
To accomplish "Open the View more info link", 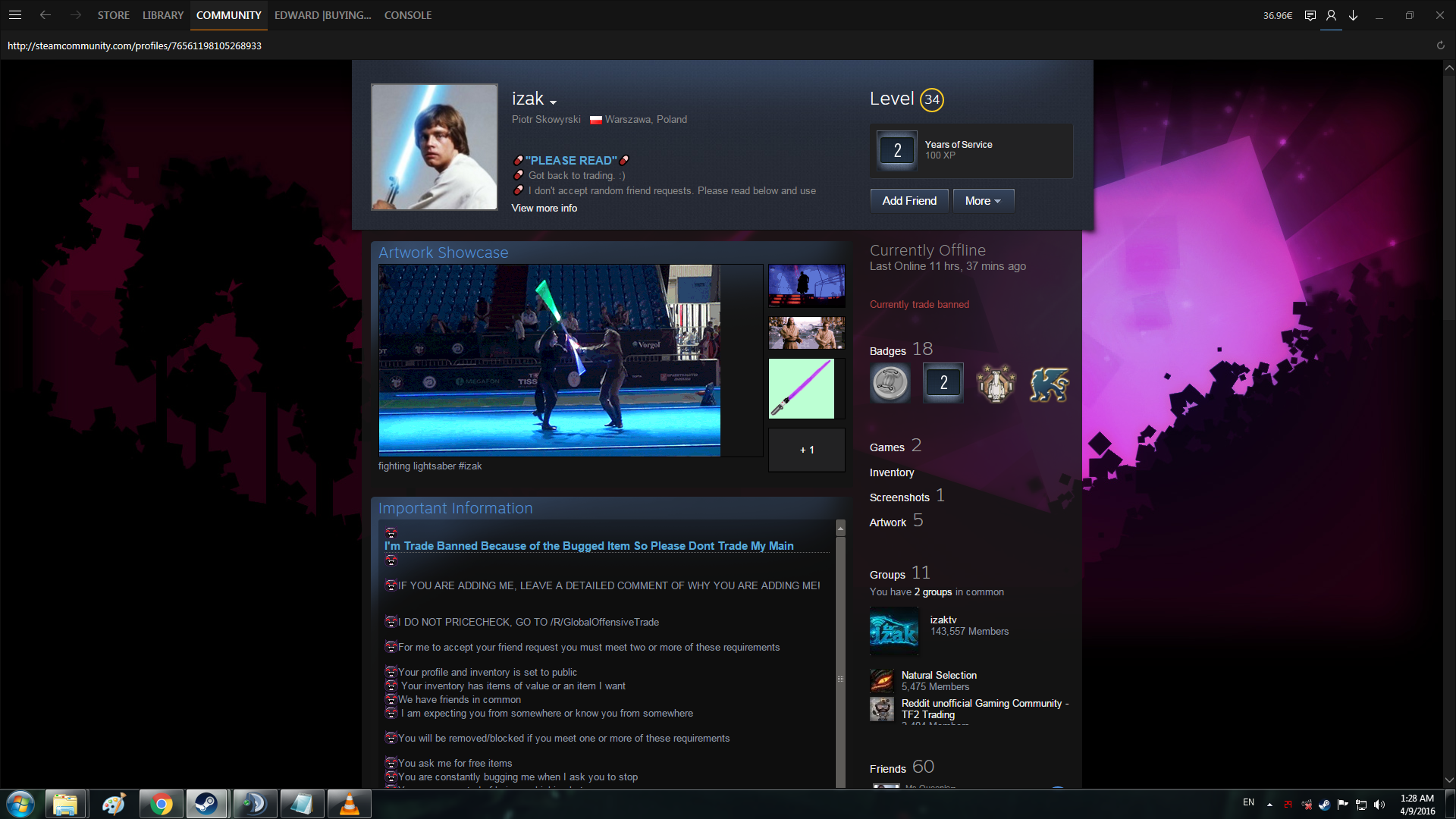I will (x=544, y=208).
